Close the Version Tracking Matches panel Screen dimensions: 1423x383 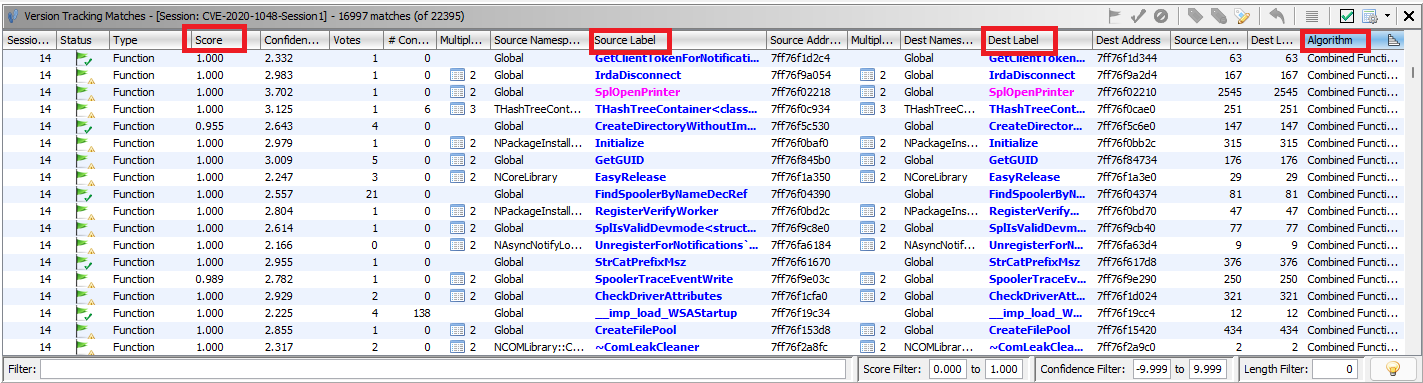tap(1409, 16)
